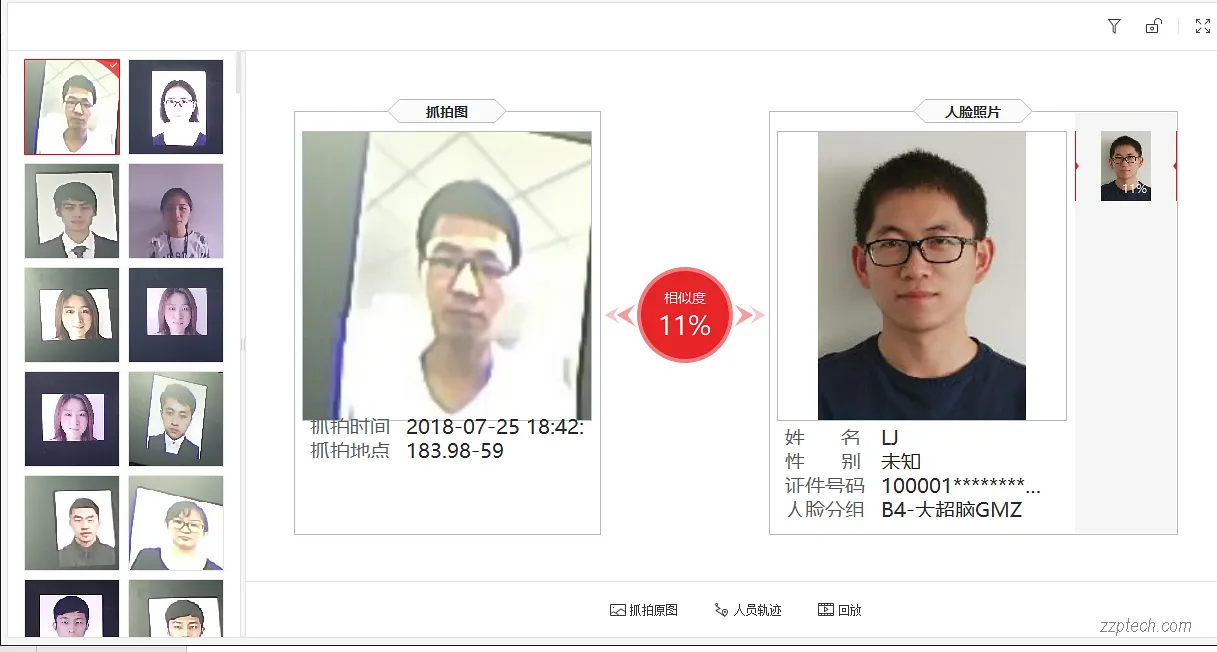Image resolution: width=1217 pixels, height=652 pixels.
Task: Click the thumbnail list vertical scrollbar
Action: [238, 72]
